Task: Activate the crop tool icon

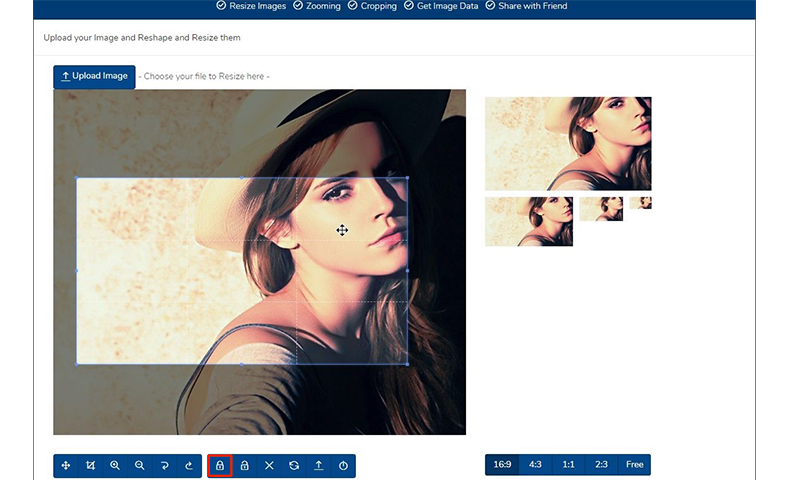Action: tap(91, 465)
